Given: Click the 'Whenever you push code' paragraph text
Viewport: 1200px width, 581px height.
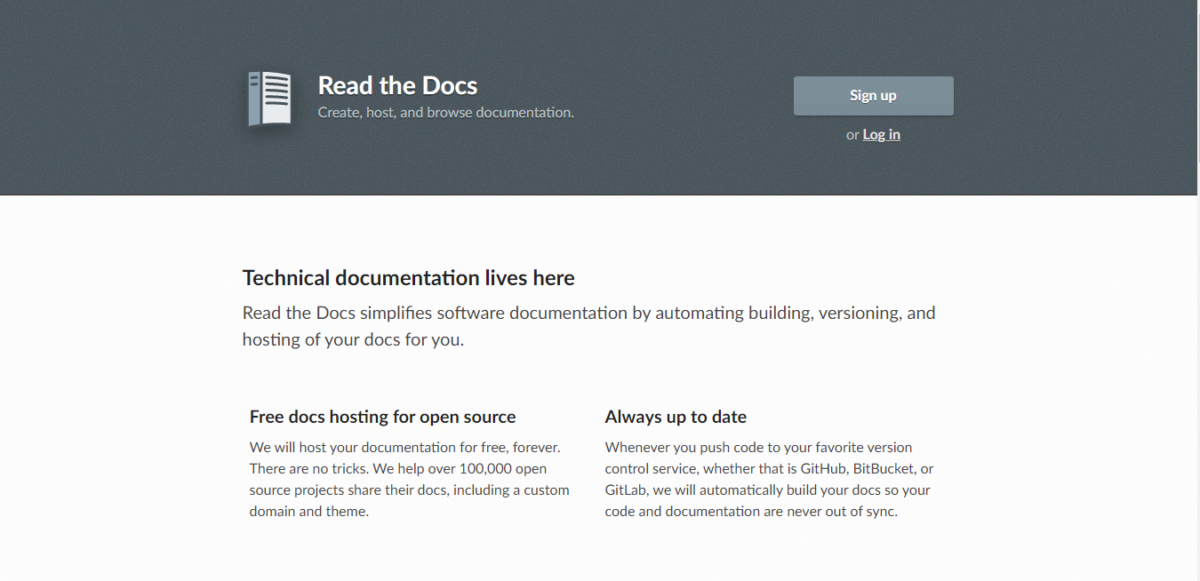Looking at the screenshot, I should (x=758, y=448).
